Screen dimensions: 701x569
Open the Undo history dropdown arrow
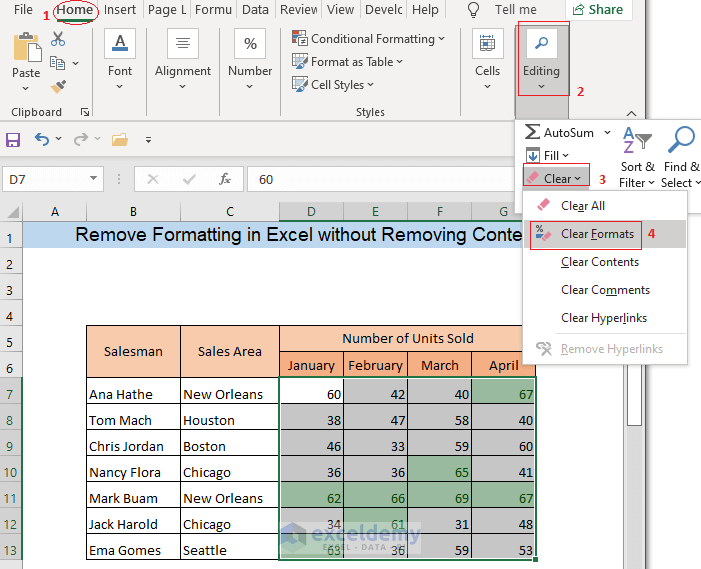pyautogui.click(x=59, y=139)
